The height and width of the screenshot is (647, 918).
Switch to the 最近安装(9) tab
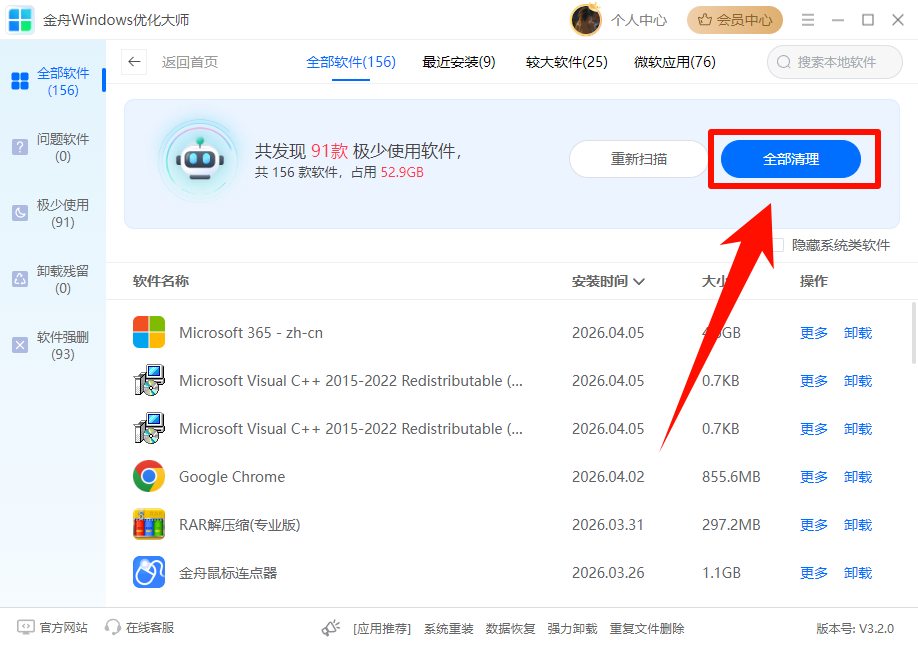pos(459,61)
